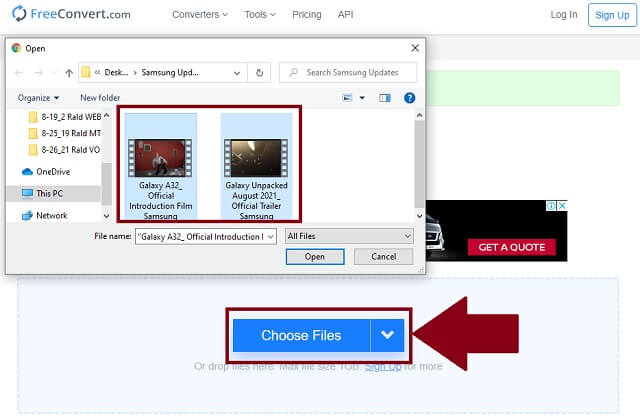
Task: Select OneDrive in the navigation pane
Action: 46,172
